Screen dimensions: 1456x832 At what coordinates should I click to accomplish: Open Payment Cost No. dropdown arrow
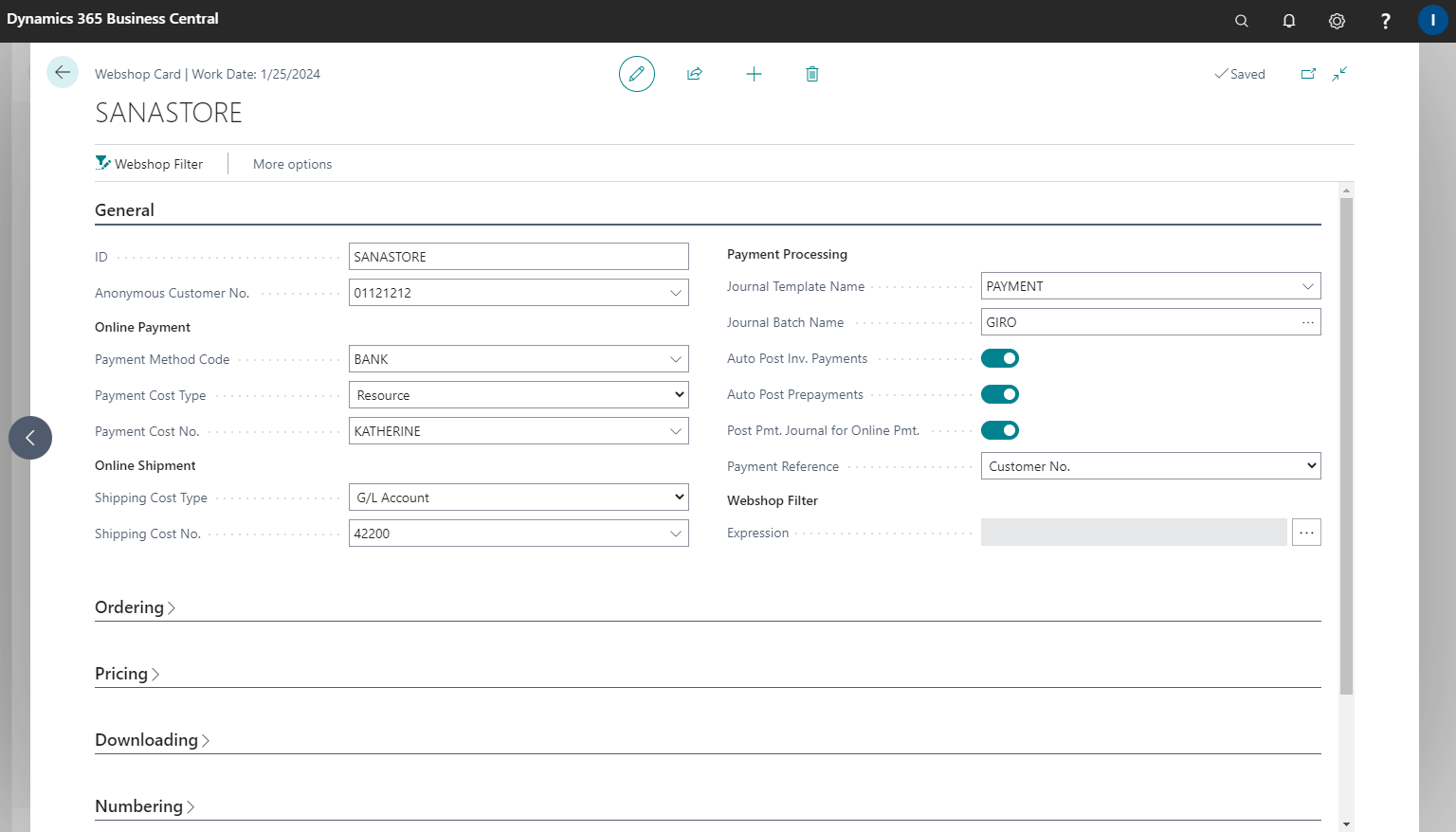[676, 431]
